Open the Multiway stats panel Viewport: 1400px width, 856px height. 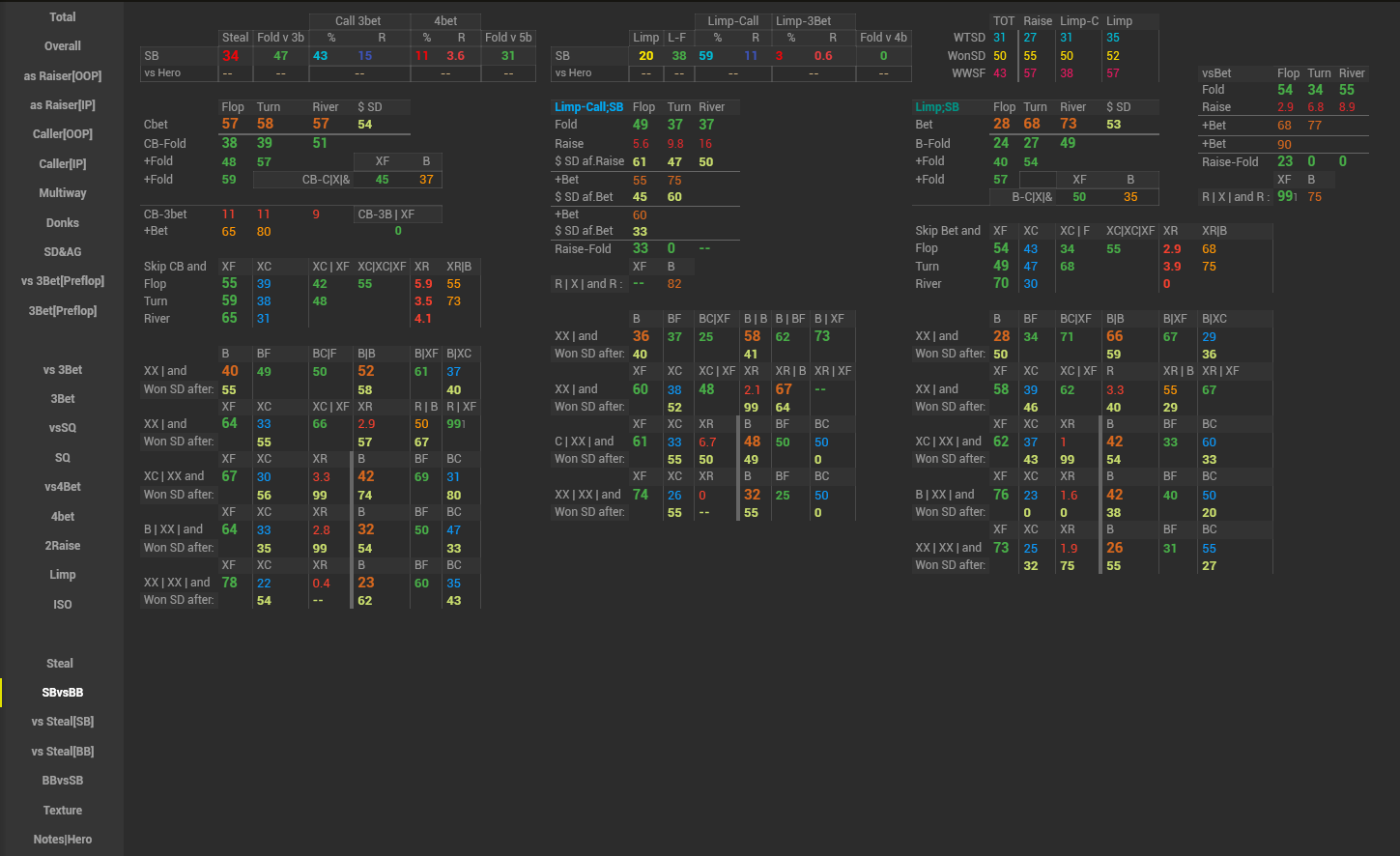point(62,192)
